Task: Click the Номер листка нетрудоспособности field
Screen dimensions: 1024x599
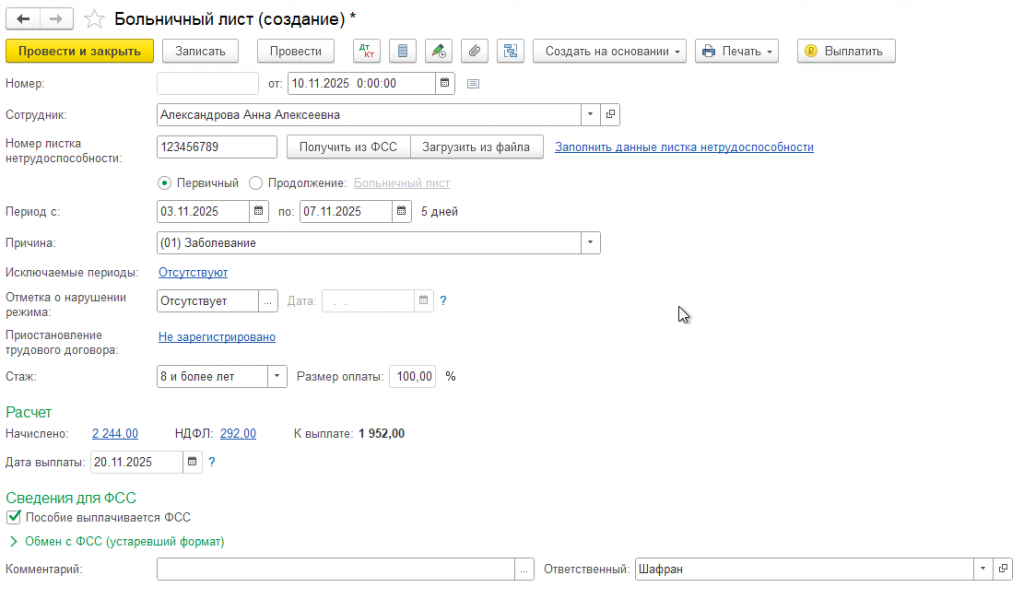Action: click(217, 147)
